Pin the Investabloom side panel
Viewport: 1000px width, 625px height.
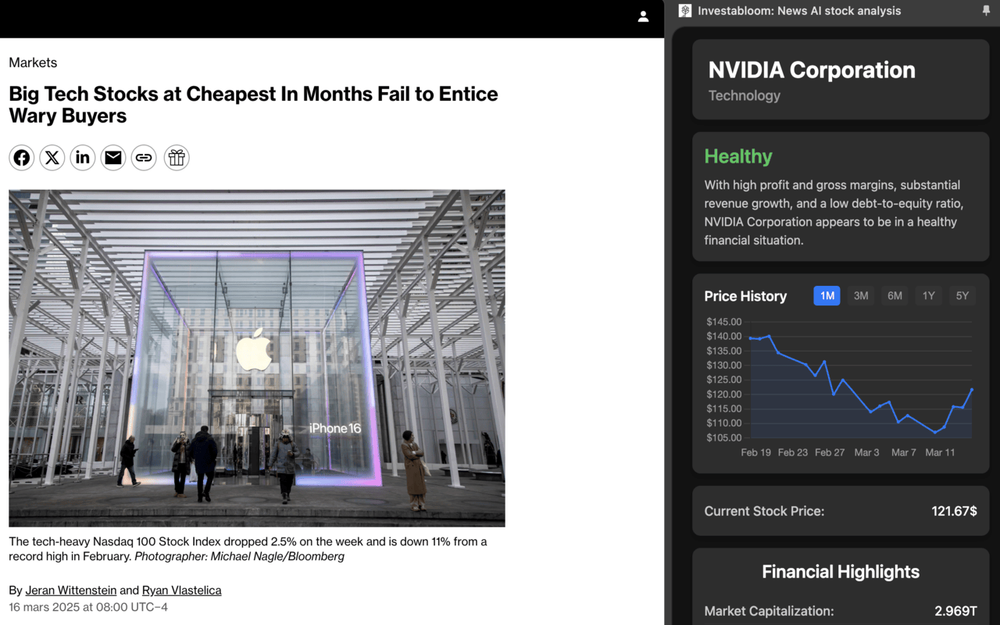click(x=986, y=11)
